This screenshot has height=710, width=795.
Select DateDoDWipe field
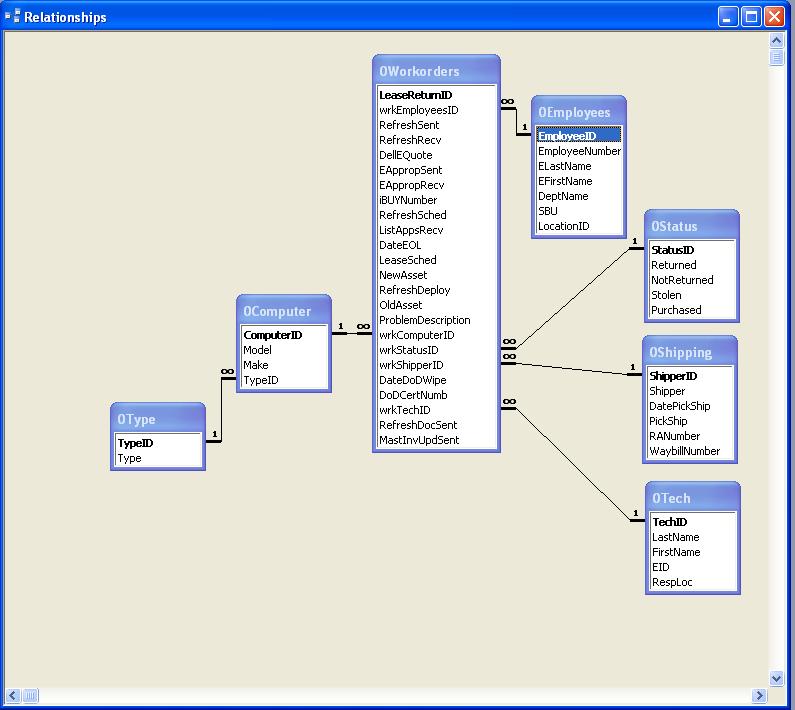pyautogui.click(x=436, y=380)
